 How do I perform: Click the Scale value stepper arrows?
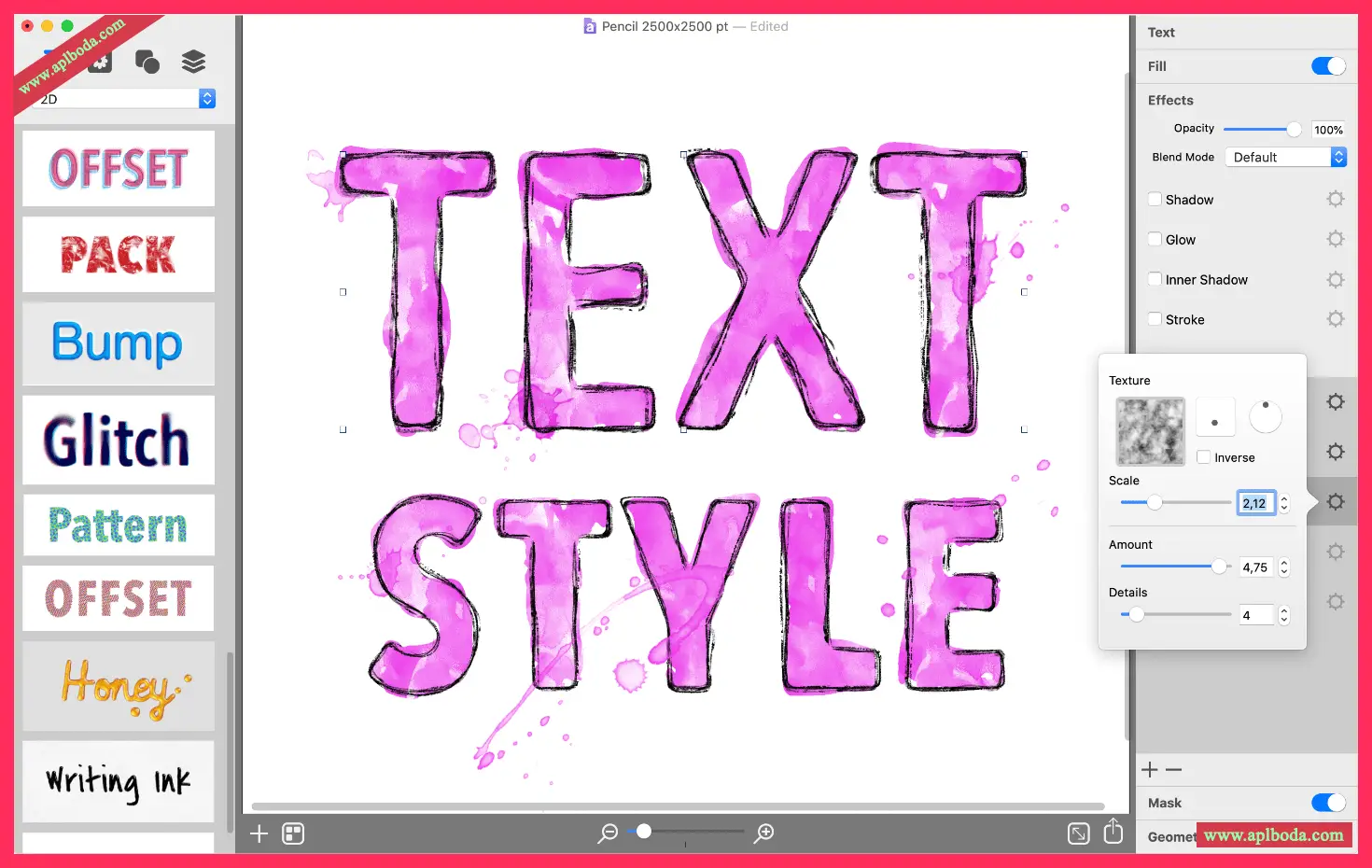(1284, 503)
